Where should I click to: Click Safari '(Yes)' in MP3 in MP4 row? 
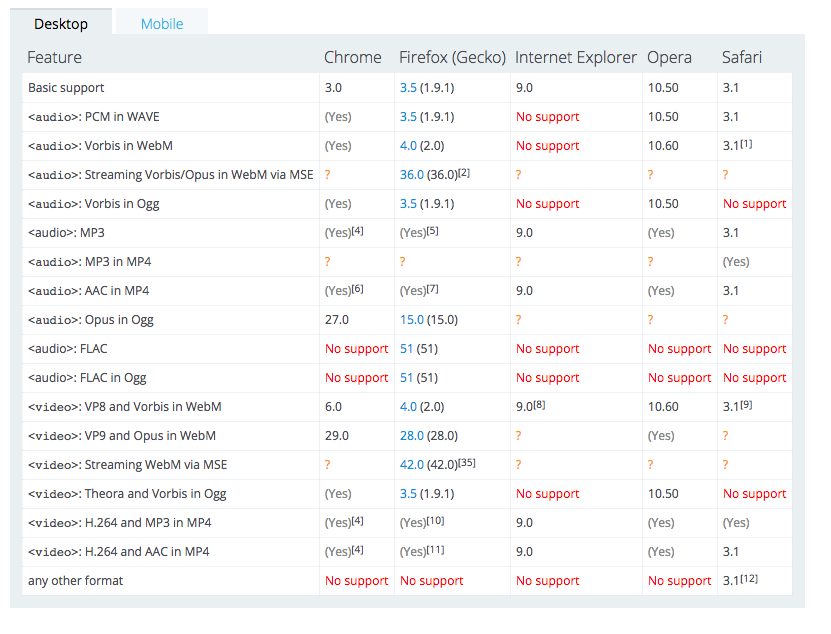(x=736, y=261)
